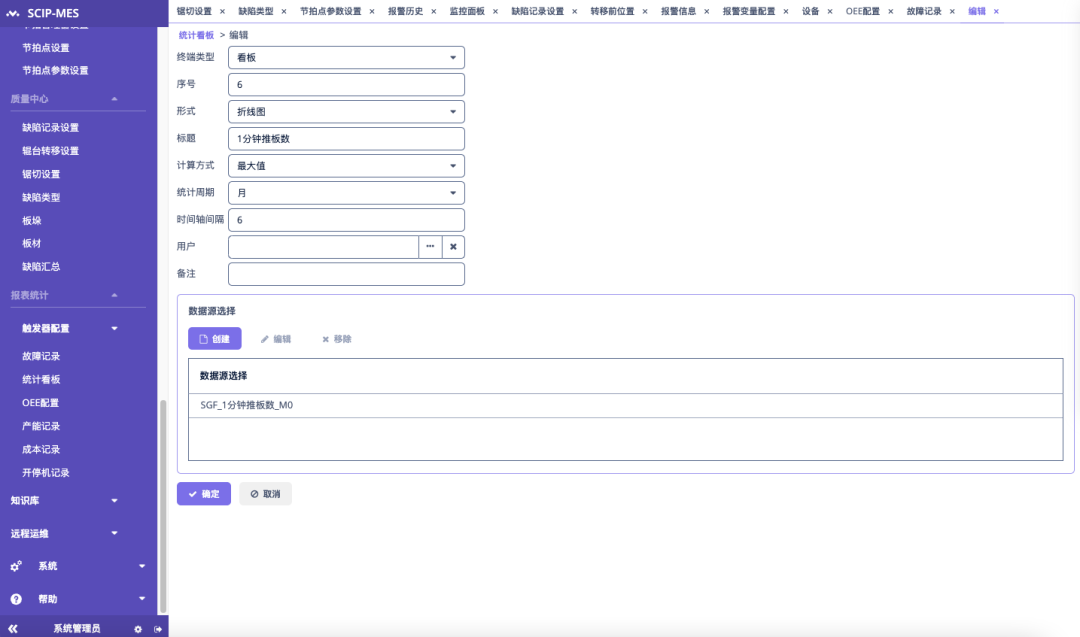1080x637 pixels.
Task: Collapse the 质量中心 section
Action: pyautogui.click(x=114, y=99)
